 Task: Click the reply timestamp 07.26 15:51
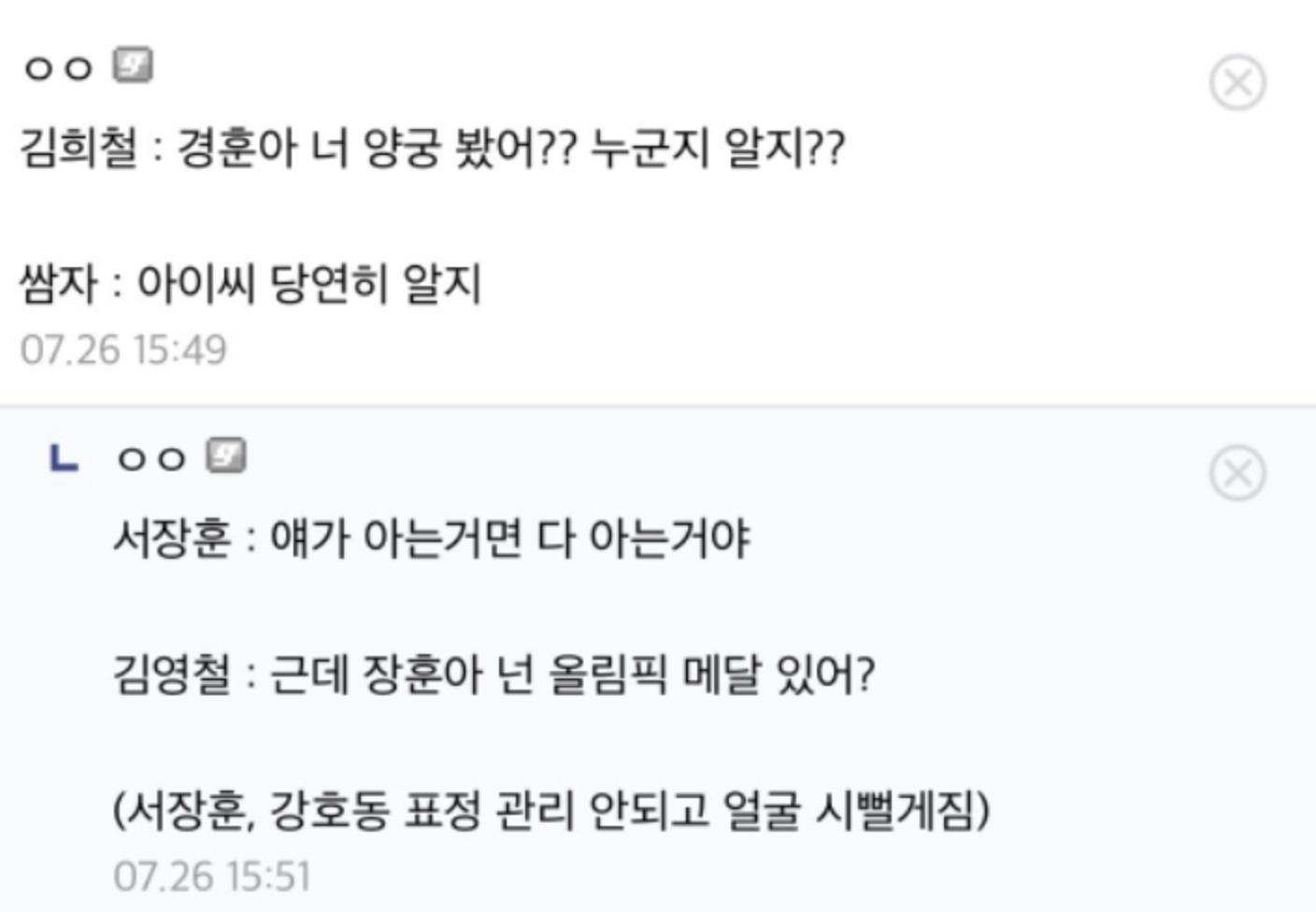click(212, 876)
